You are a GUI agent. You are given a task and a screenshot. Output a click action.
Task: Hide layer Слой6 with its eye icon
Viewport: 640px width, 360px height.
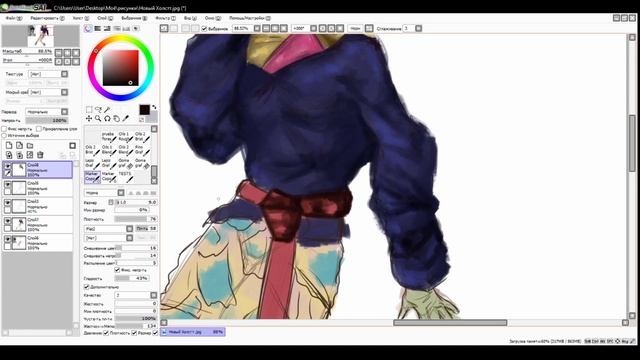[8, 239]
